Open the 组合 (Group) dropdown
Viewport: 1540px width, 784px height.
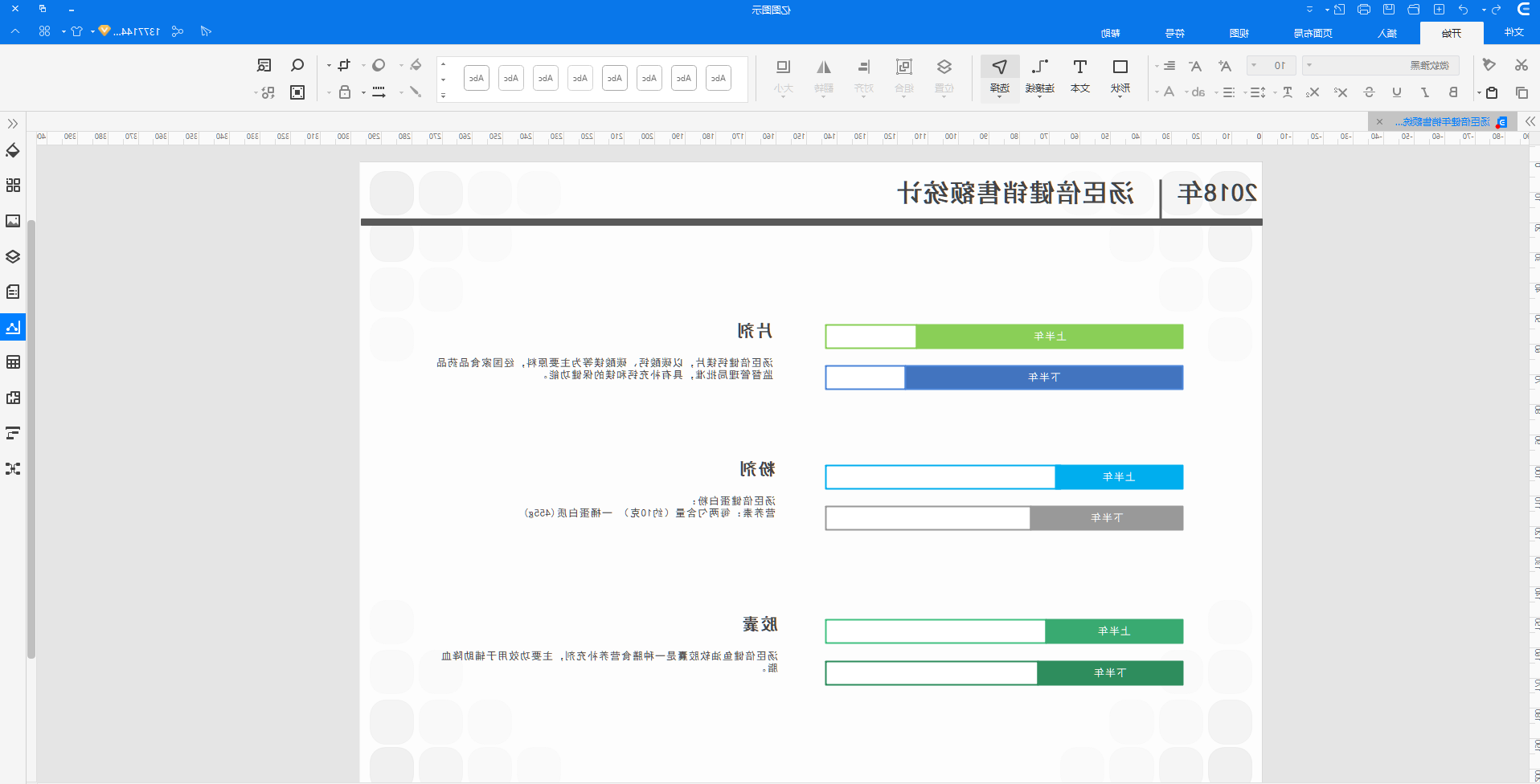[904, 76]
